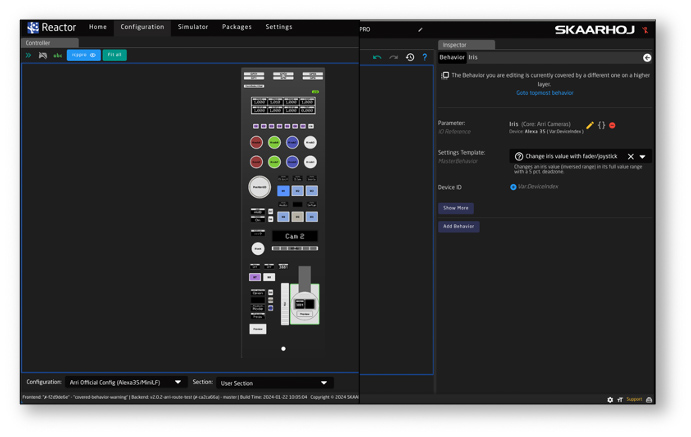Click the segmented bar below the Cam 2 display
The image size is (691, 437).
tap(295, 248)
